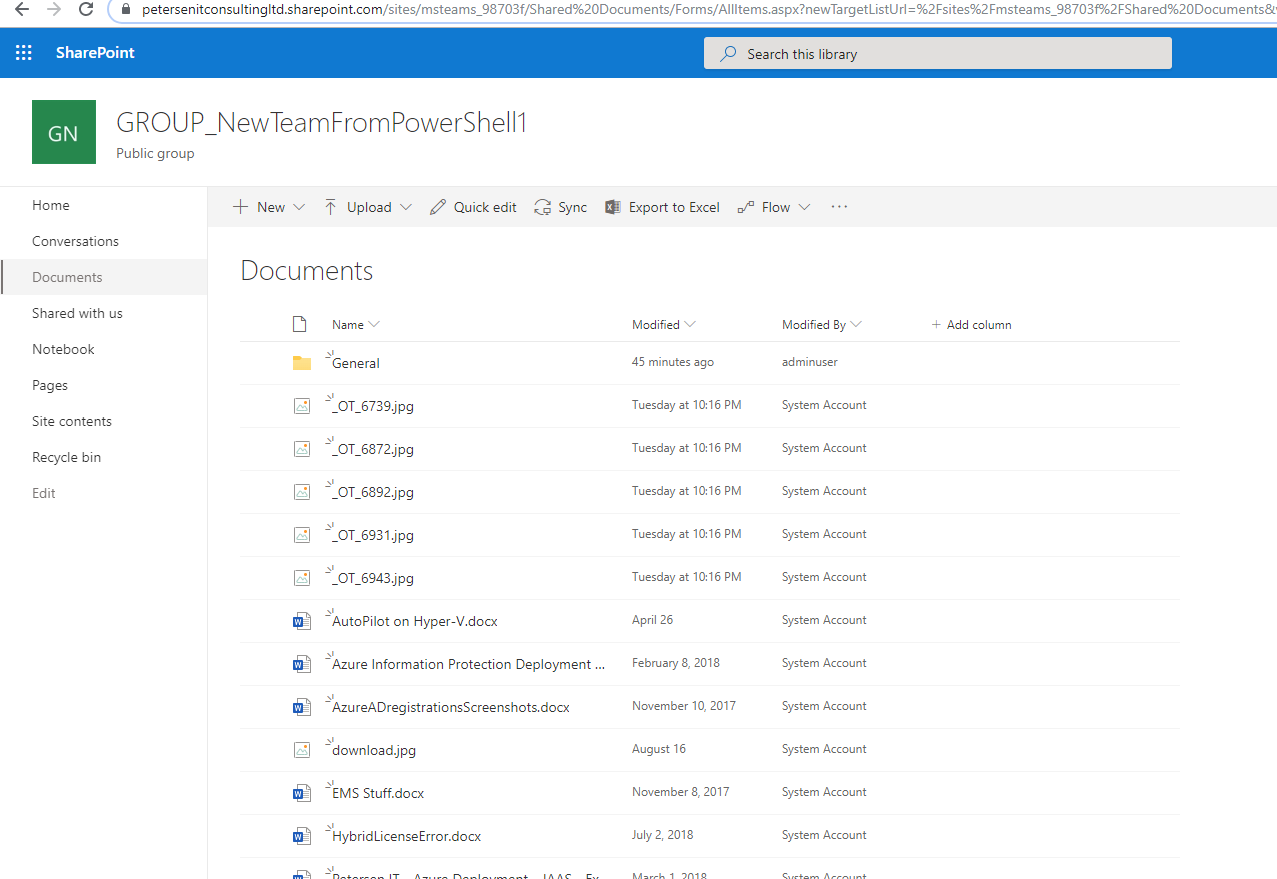Click the SharePoint title in header
Image resolution: width=1277 pixels, height=879 pixels.
click(x=95, y=53)
